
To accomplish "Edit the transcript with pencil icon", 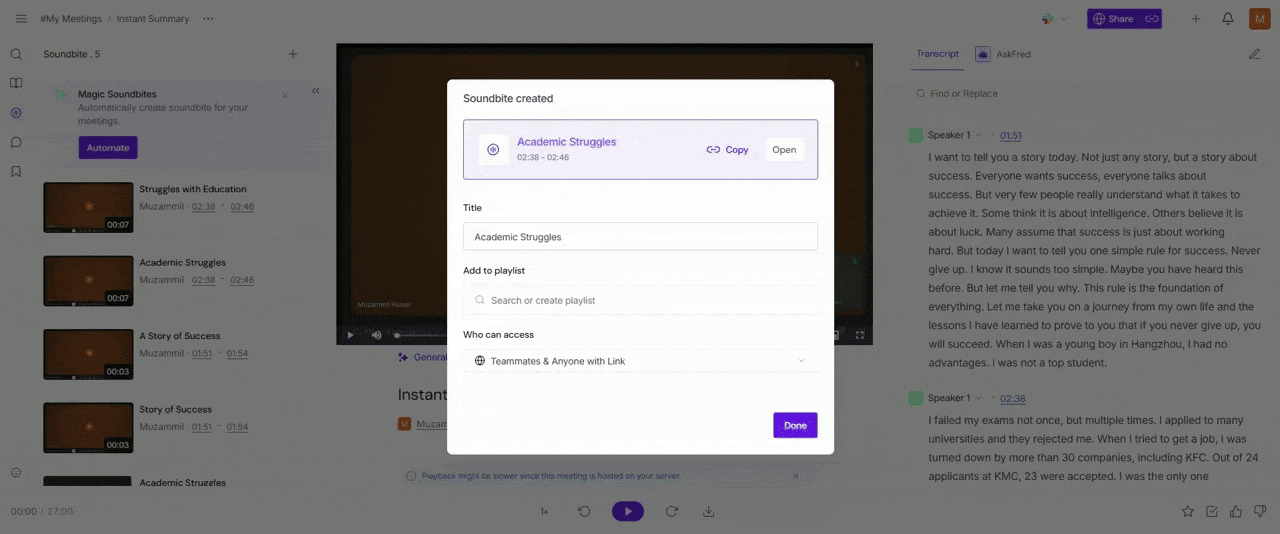I will 1255,54.
